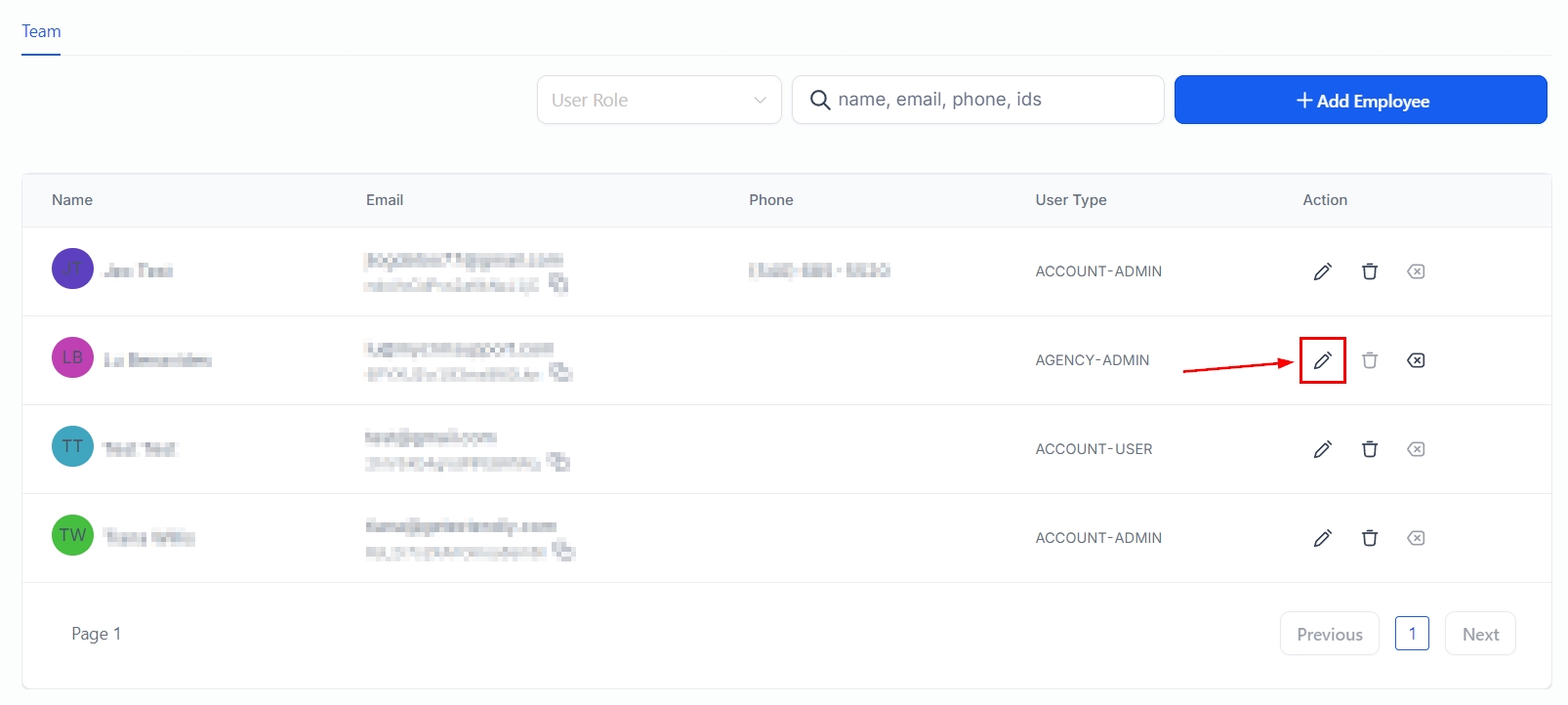This screenshot has height=705, width=1568.
Task: Copy the ID under the LB user's email
Action: point(560,373)
